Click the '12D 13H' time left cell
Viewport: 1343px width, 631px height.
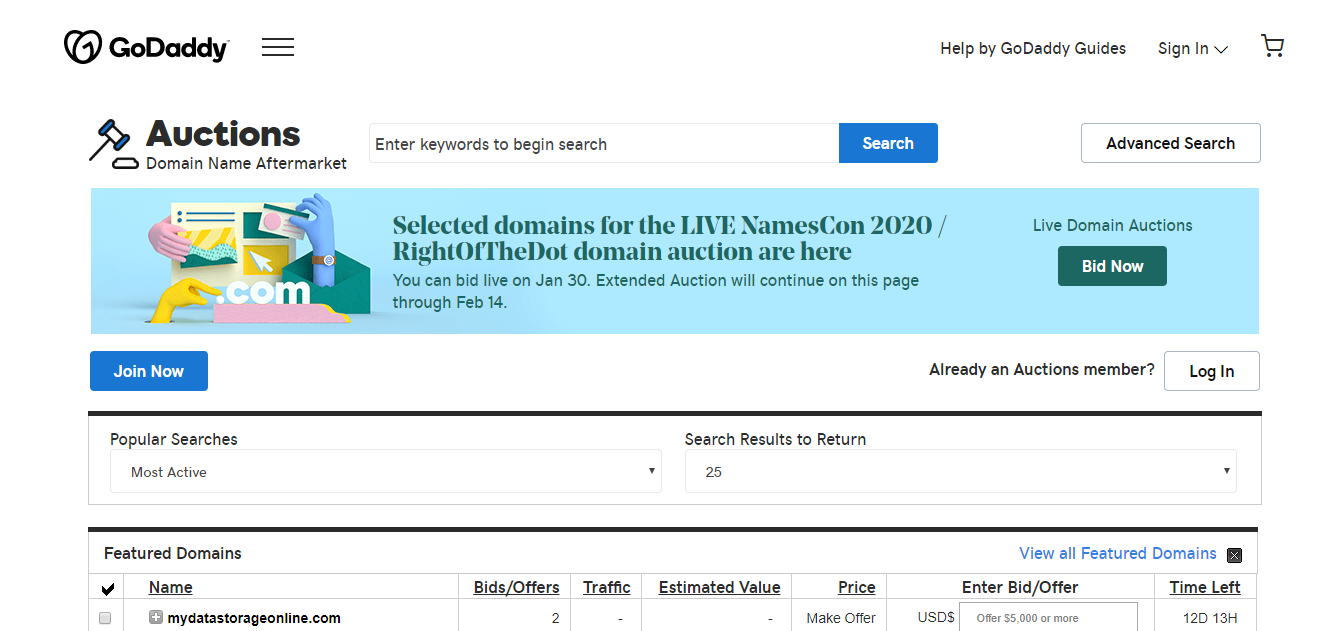(x=1211, y=618)
